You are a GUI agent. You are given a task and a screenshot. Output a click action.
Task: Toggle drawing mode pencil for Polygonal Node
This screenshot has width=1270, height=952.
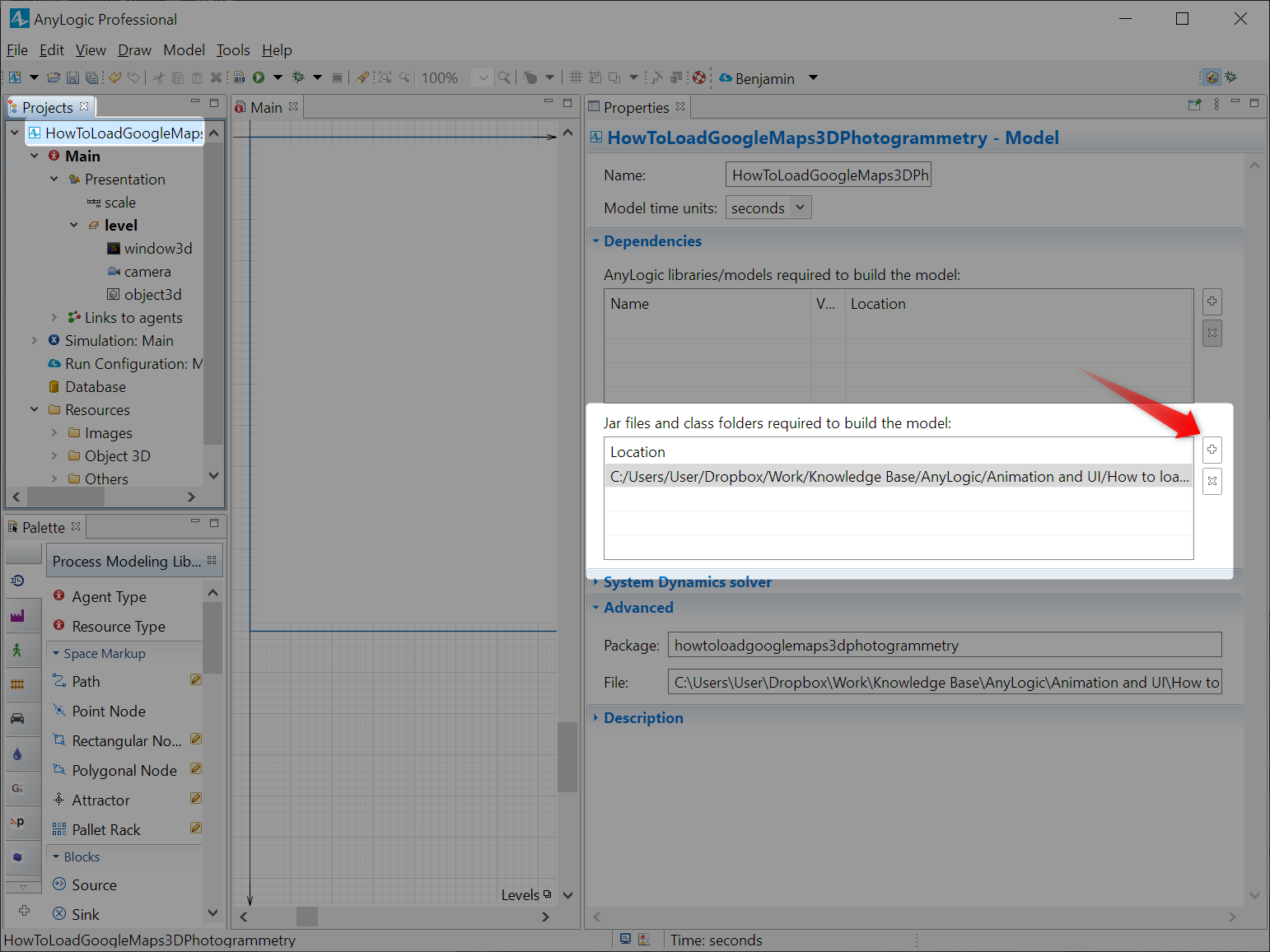point(196,768)
